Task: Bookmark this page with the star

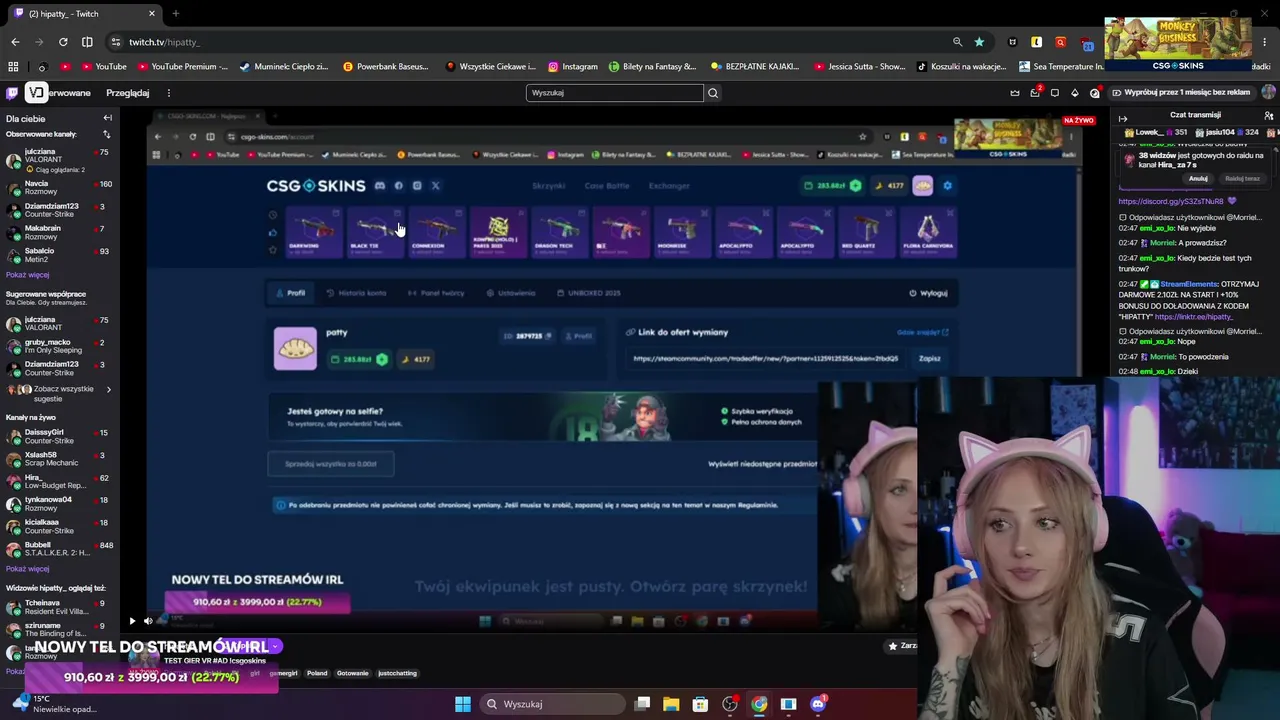Action: tap(979, 42)
